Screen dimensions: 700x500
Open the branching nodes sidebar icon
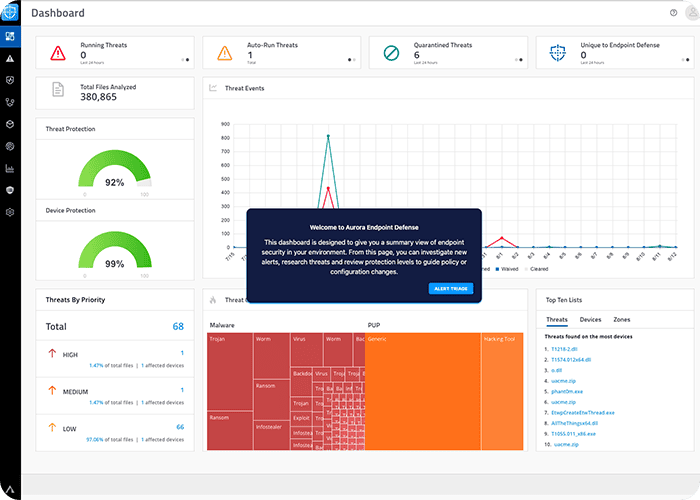pyautogui.click(x=10, y=102)
